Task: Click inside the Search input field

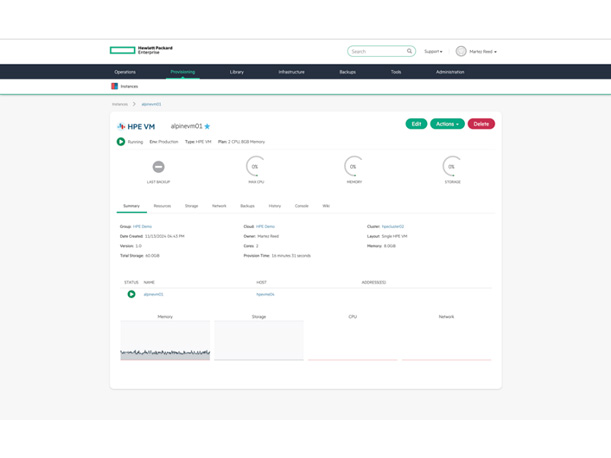Action: [x=376, y=51]
